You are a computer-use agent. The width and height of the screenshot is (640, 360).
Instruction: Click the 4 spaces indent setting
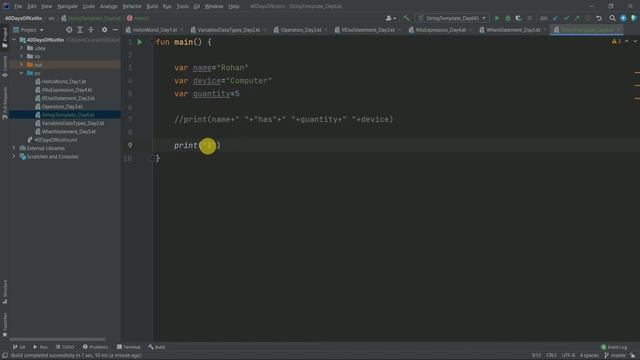[x=589, y=356]
